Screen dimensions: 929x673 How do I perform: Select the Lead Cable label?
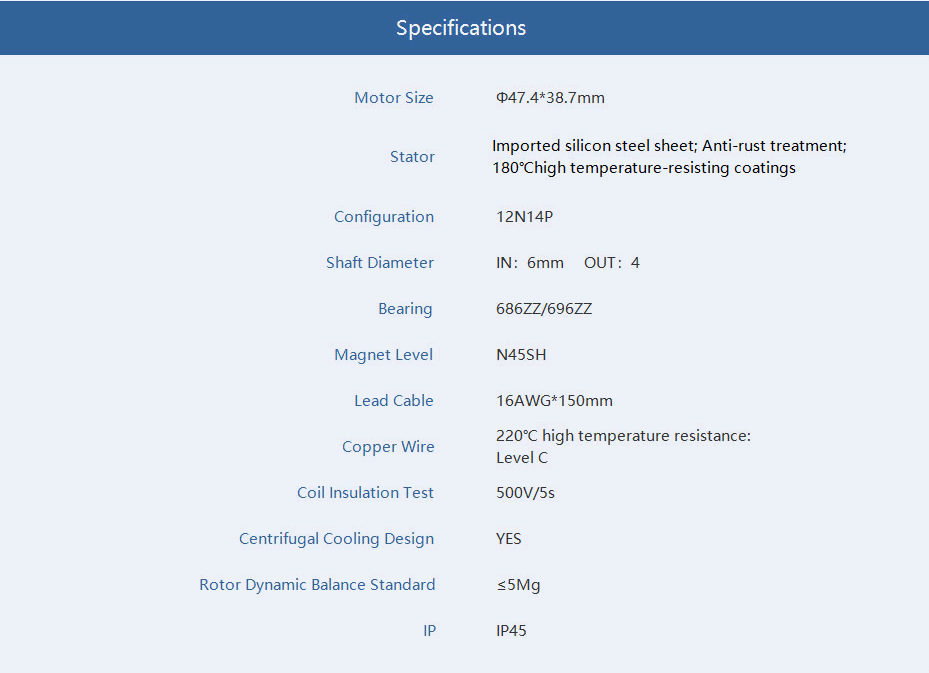pyautogui.click(x=393, y=400)
